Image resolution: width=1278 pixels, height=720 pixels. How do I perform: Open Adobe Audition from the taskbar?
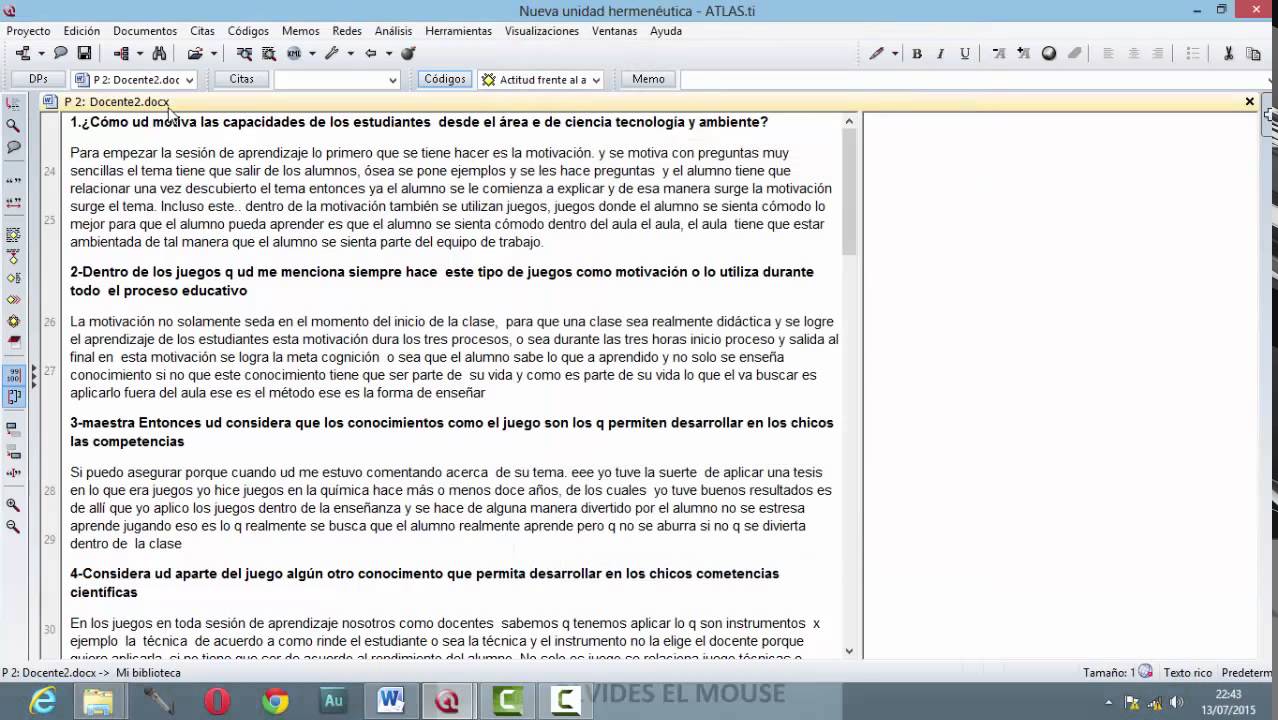tap(333, 701)
